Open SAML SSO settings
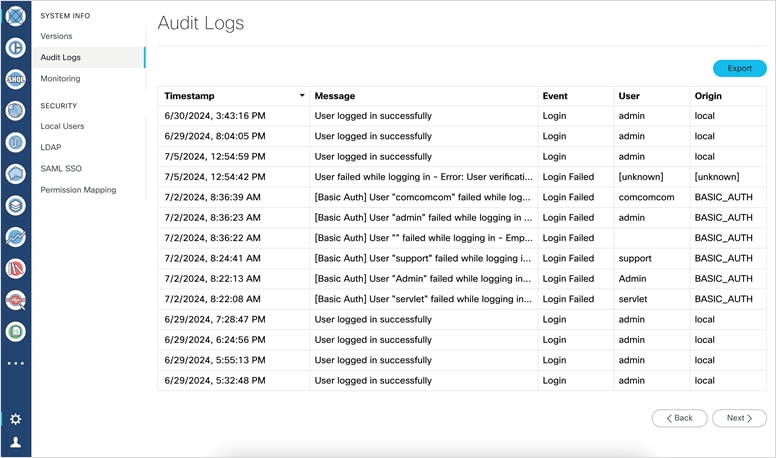This screenshot has width=776, height=458. 61,168
